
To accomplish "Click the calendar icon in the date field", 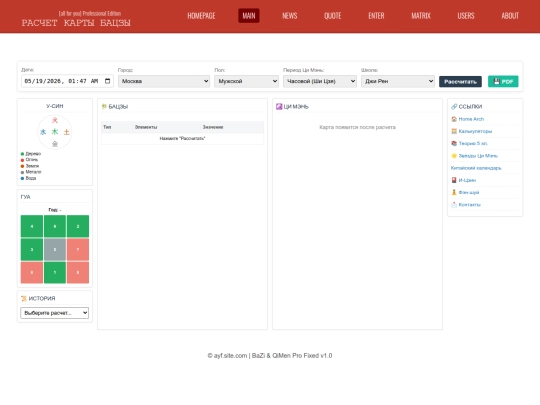I will point(107,81).
